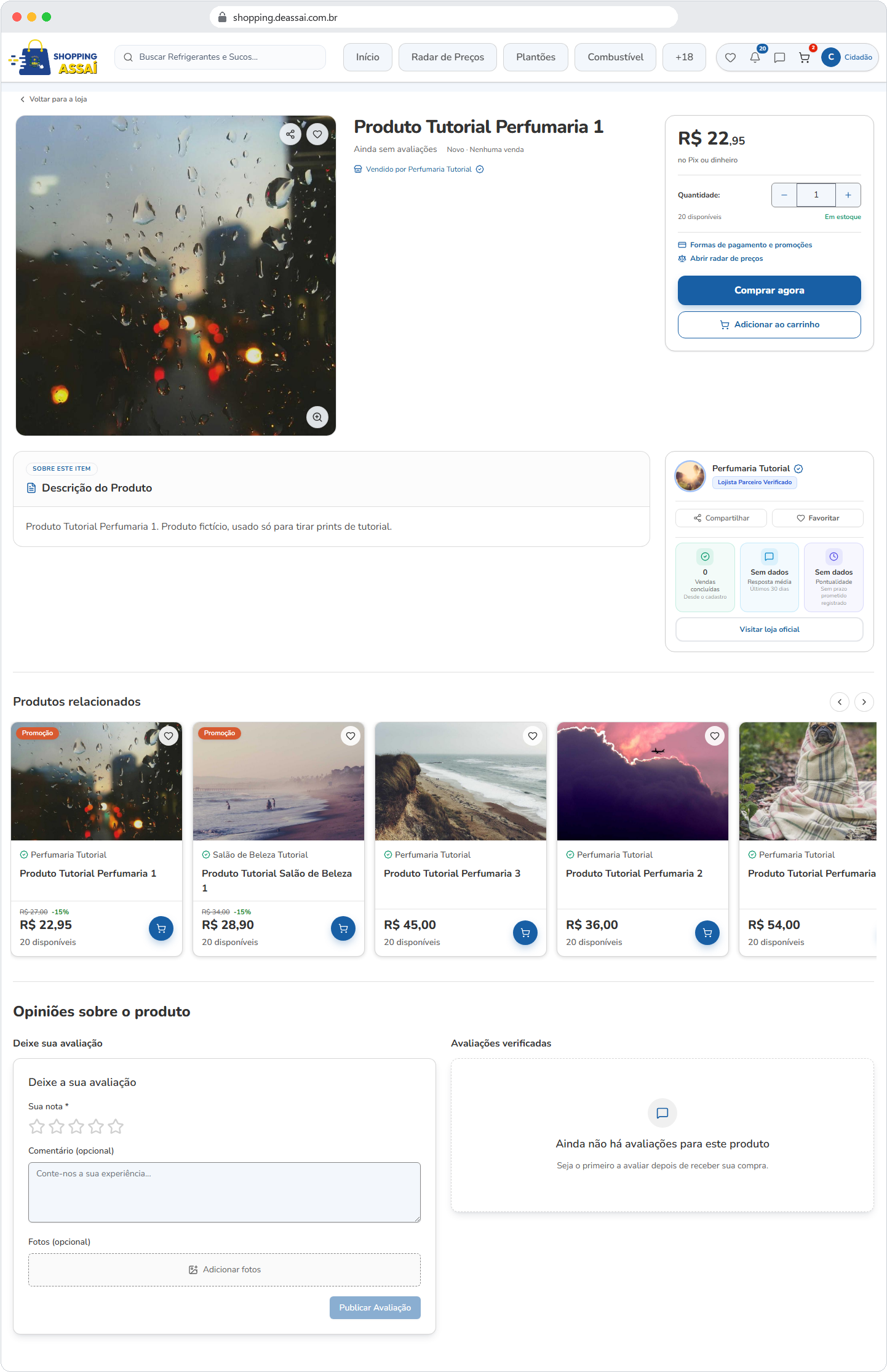The height and width of the screenshot is (1372, 887).
Task: Click Comprar agora button
Action: (770, 290)
